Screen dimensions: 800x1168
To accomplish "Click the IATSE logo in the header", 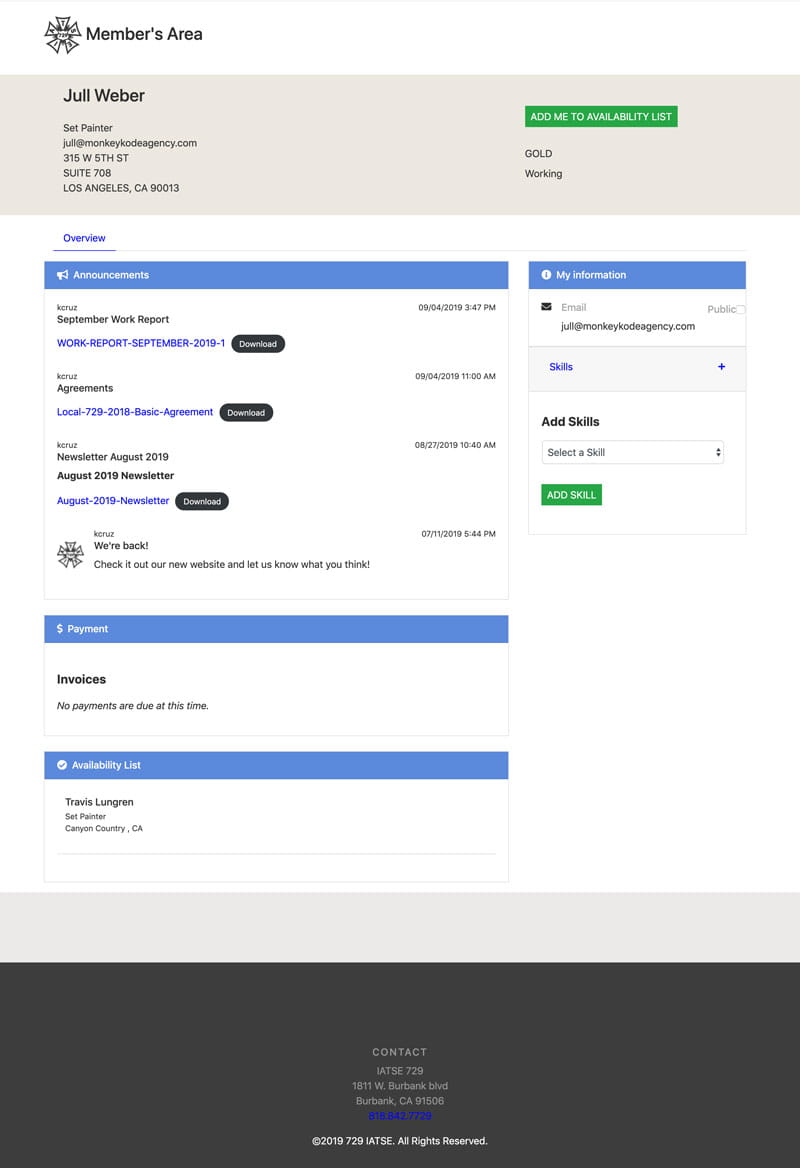I will 62,35.
